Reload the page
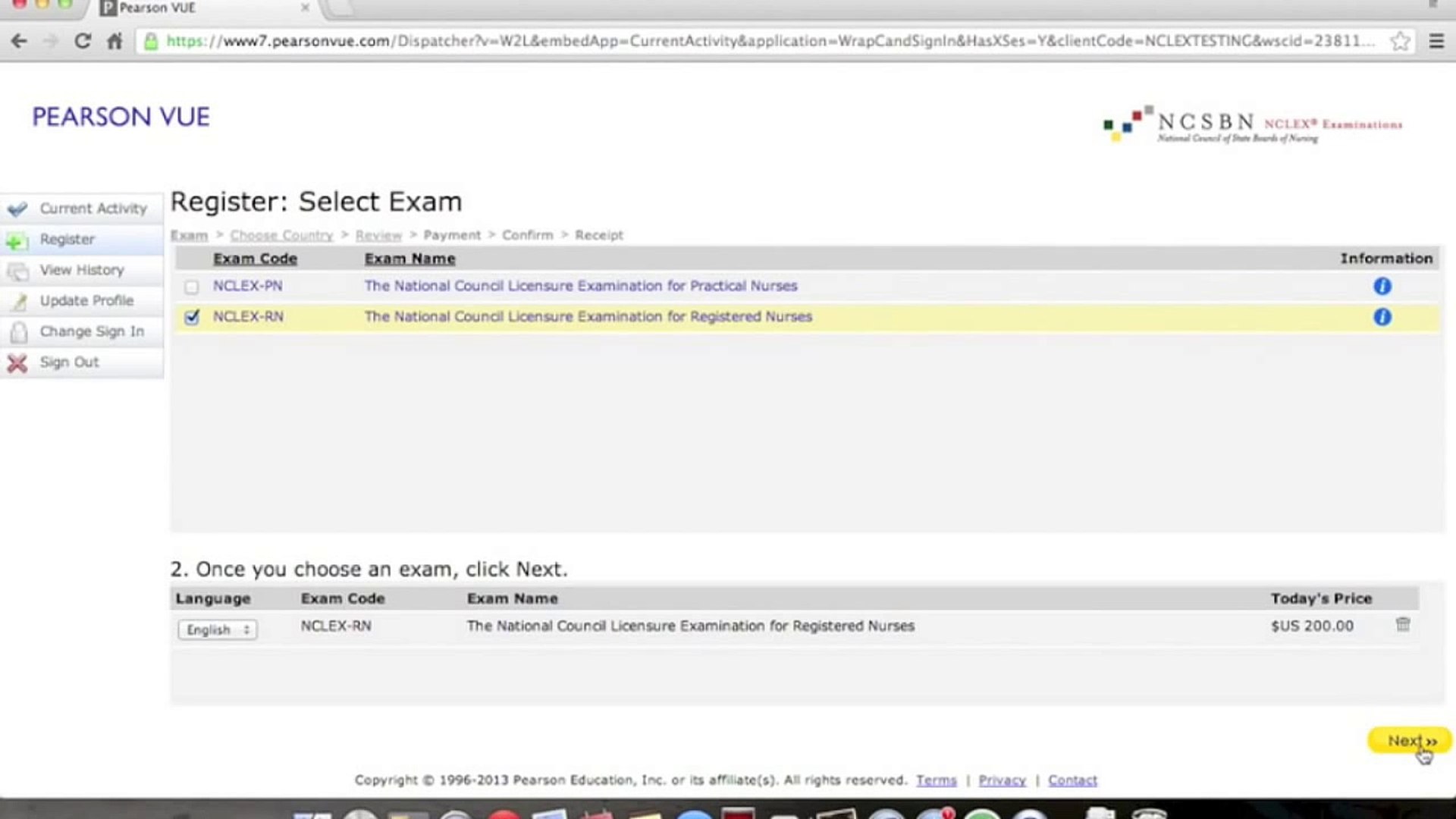 82,41
